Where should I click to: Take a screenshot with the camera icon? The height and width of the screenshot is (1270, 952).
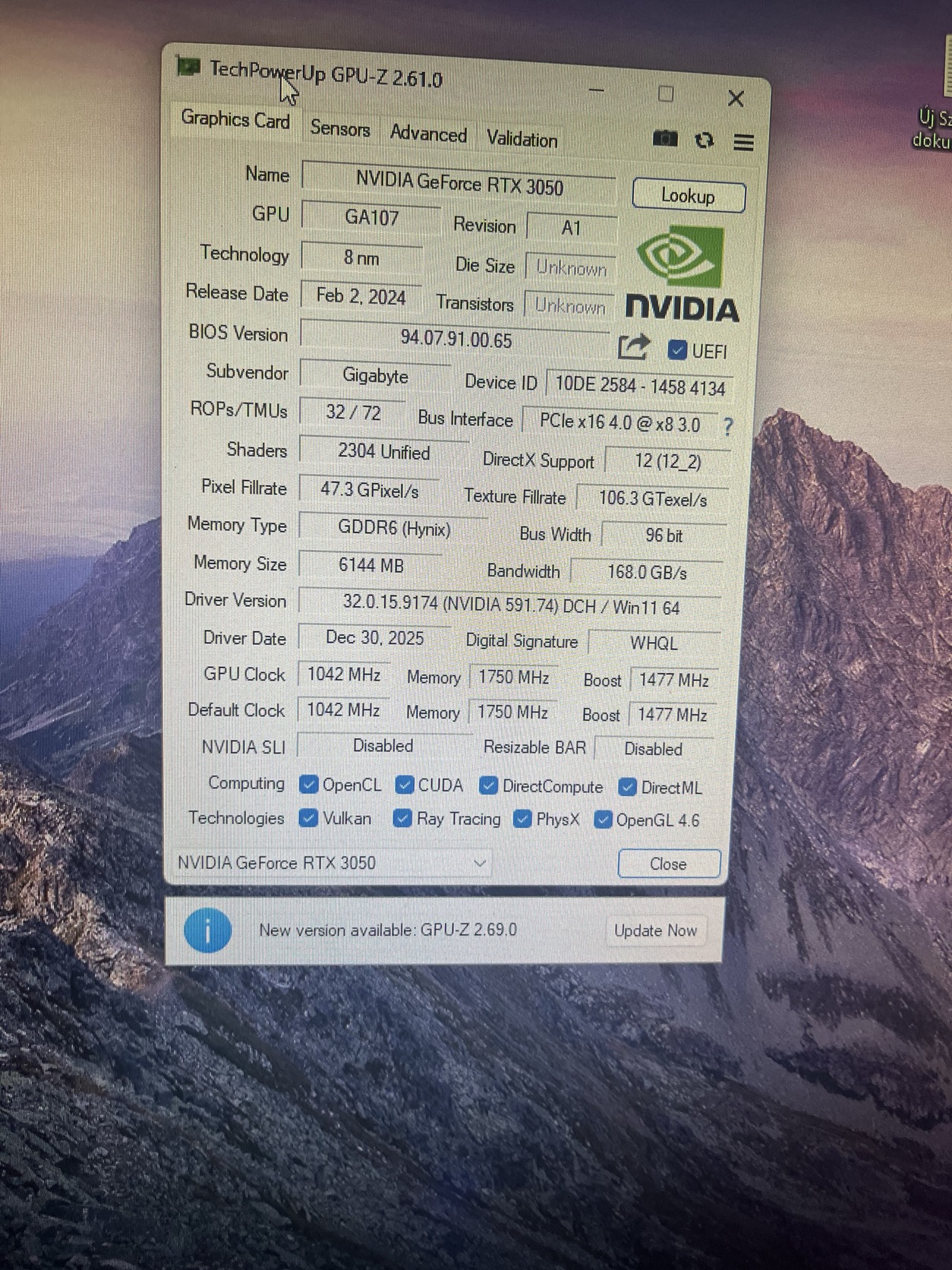(665, 138)
